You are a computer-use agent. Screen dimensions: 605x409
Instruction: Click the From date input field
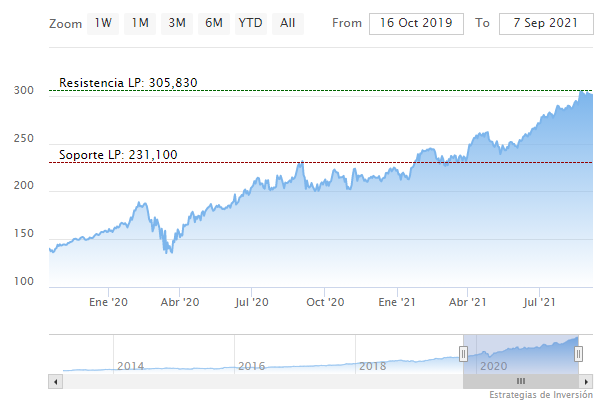pyautogui.click(x=416, y=23)
